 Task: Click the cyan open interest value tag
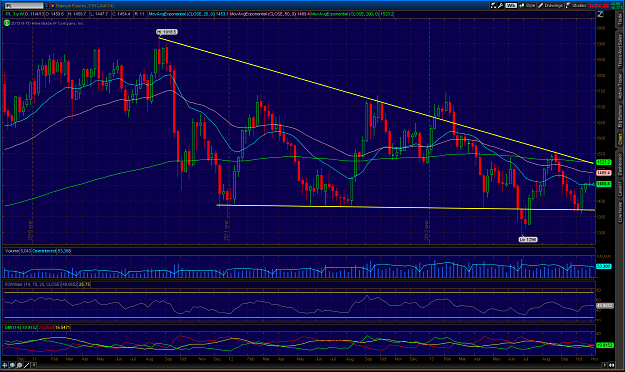coord(603,266)
